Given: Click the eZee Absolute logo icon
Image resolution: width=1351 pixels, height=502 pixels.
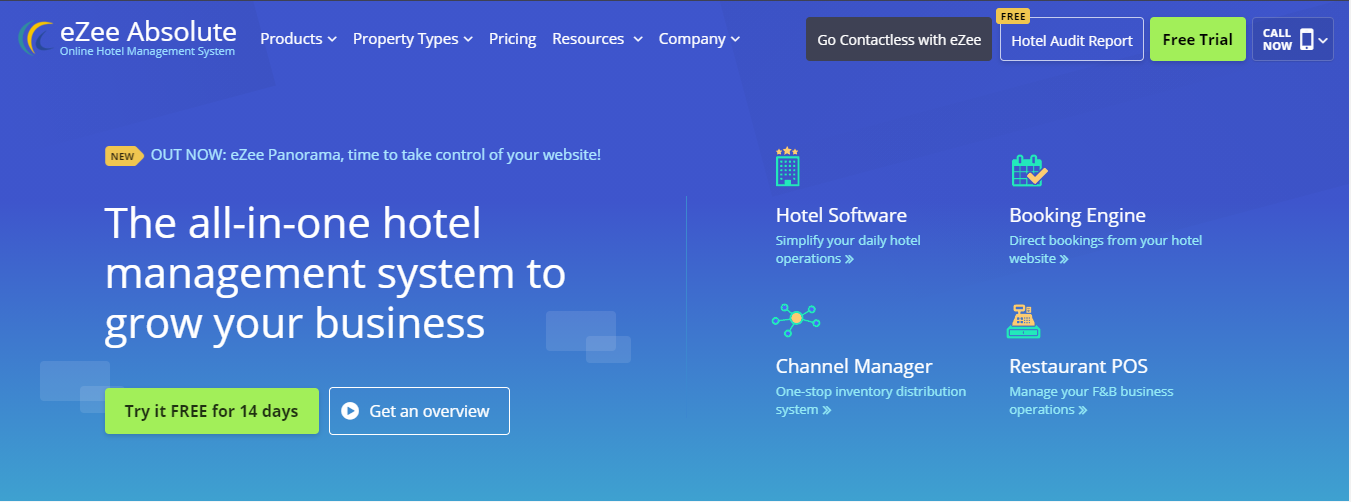Looking at the screenshot, I should (x=36, y=38).
